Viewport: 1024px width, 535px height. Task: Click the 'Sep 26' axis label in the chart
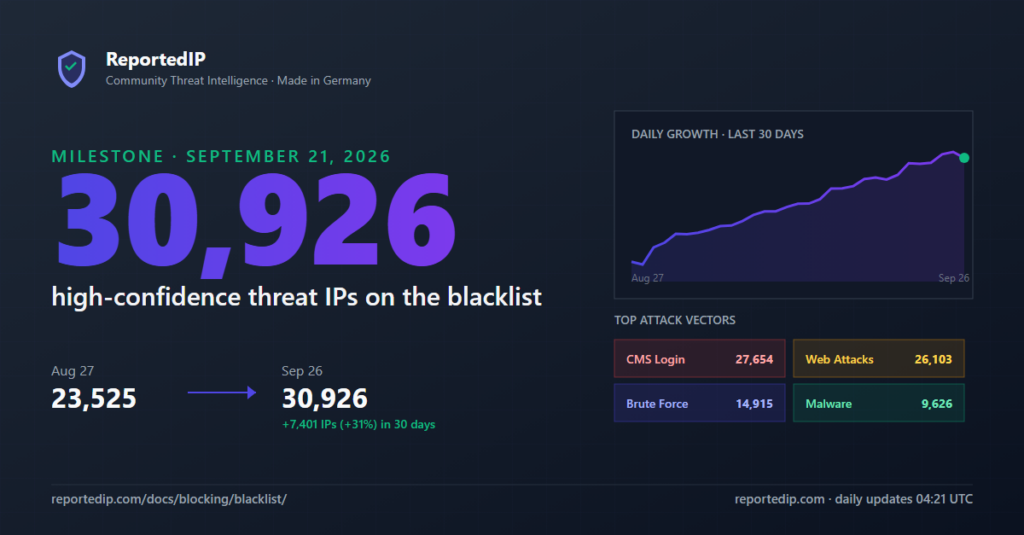(953, 278)
